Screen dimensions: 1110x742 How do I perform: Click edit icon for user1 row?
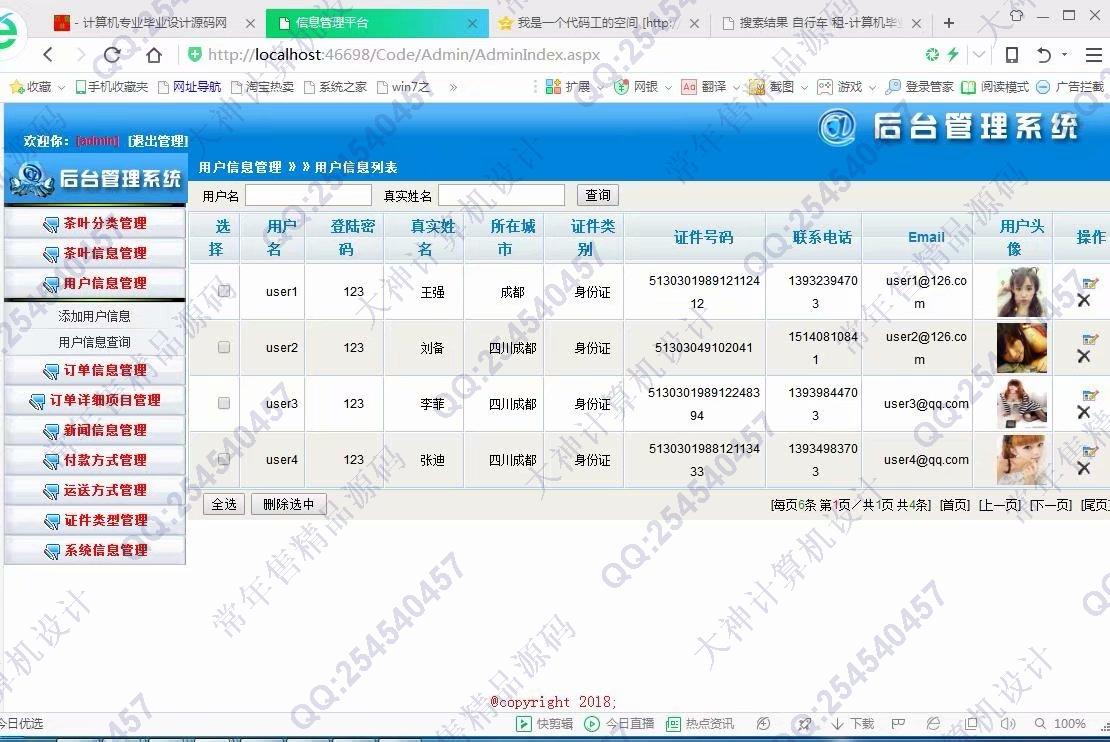click(1090, 284)
